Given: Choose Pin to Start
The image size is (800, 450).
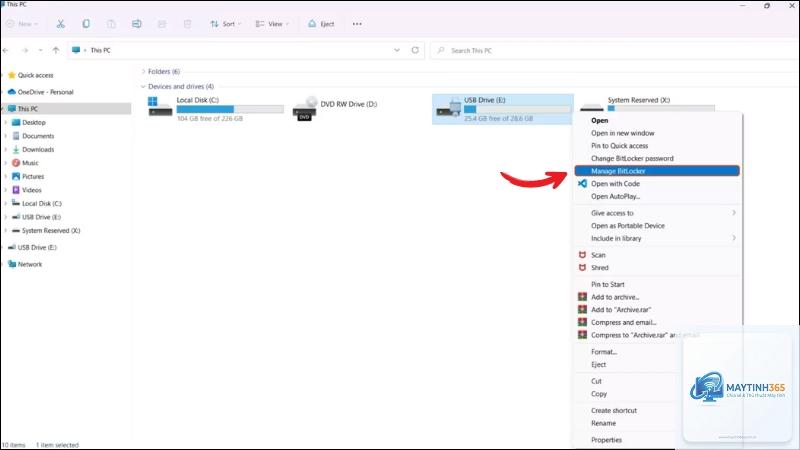Looking at the screenshot, I should [x=608, y=285].
